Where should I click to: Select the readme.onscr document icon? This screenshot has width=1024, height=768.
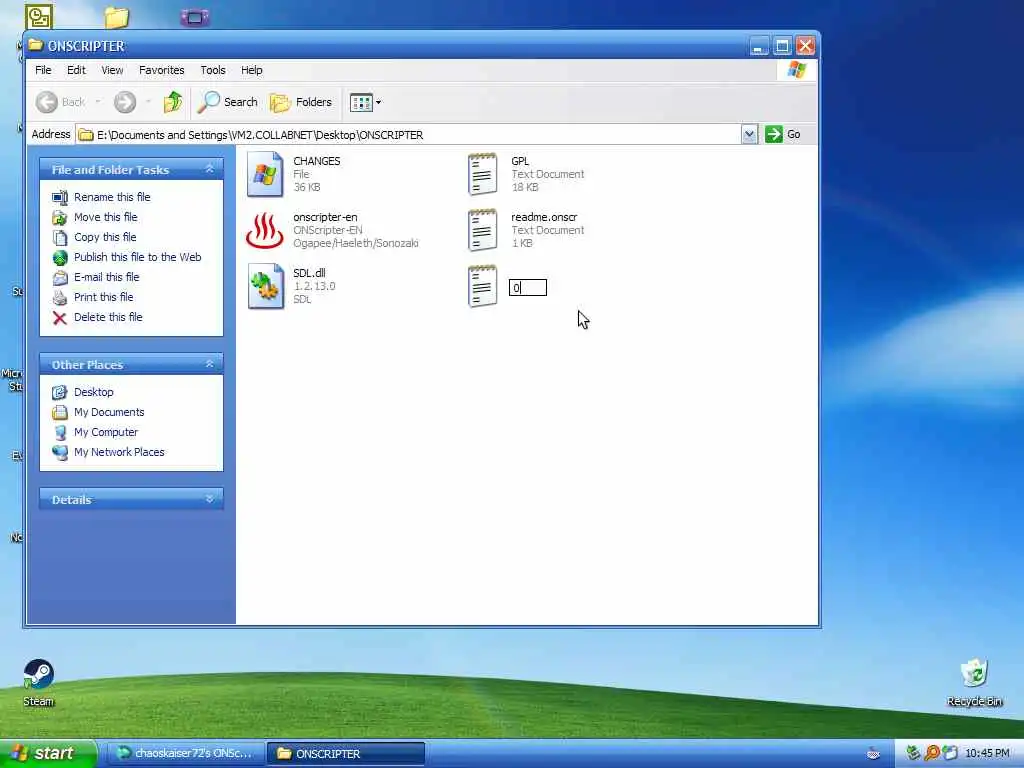tap(483, 230)
